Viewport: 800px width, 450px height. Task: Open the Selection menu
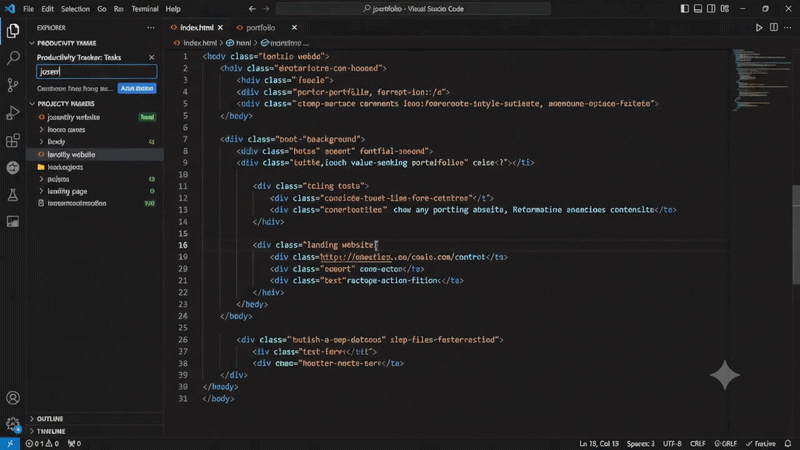pyautogui.click(x=75, y=9)
